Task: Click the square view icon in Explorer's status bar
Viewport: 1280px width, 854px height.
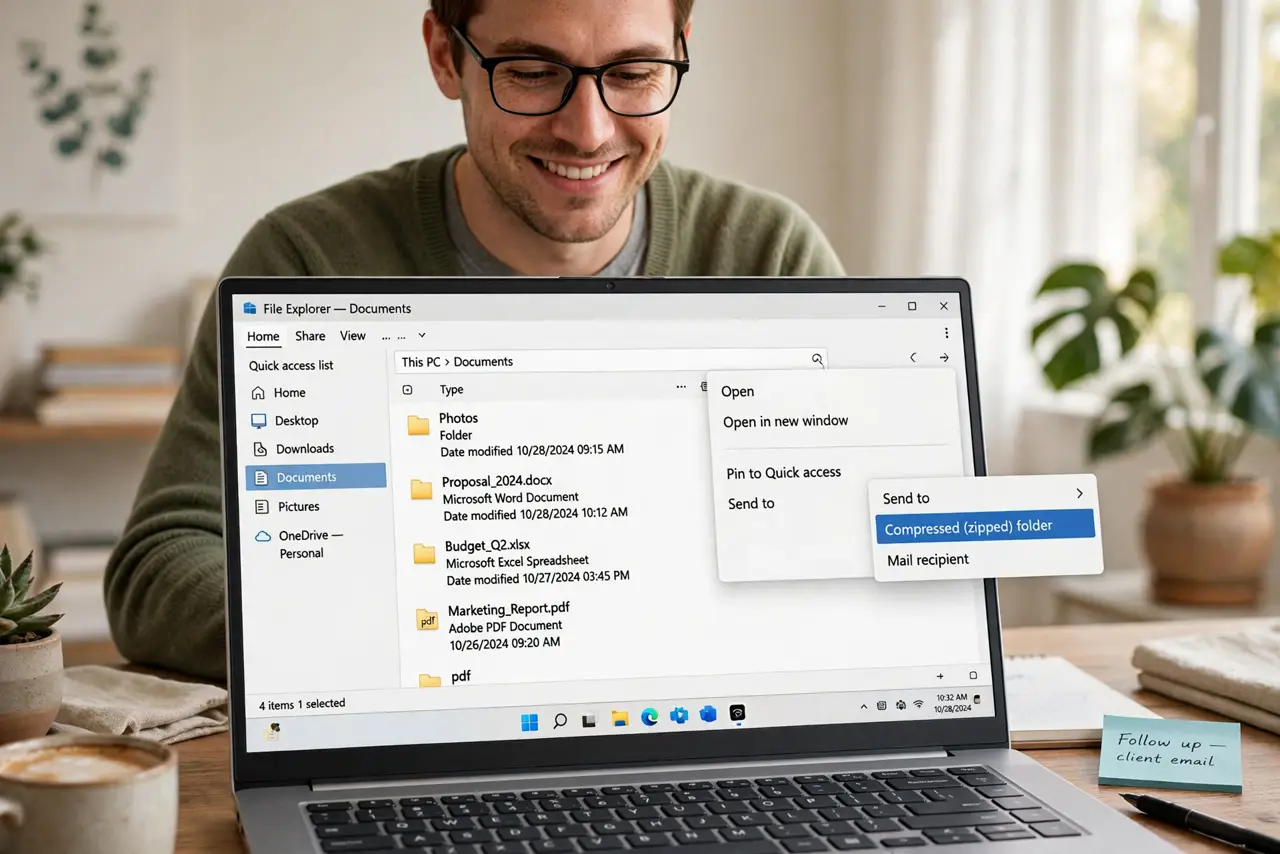Action: [973, 676]
